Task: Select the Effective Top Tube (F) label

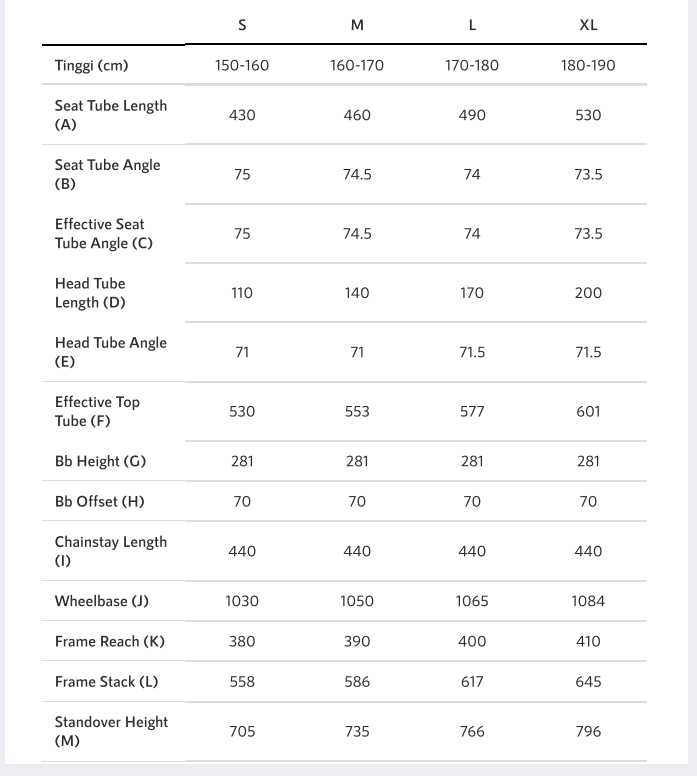Action: (x=97, y=411)
